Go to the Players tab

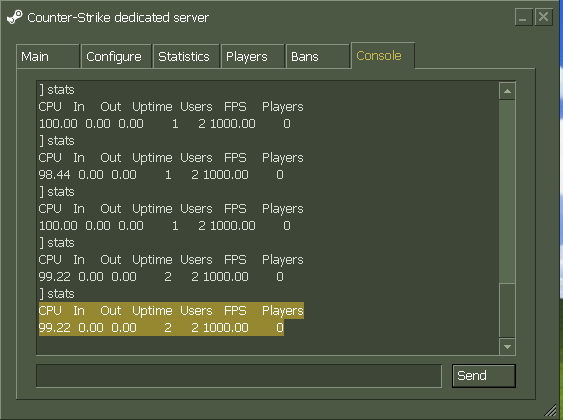click(x=252, y=56)
